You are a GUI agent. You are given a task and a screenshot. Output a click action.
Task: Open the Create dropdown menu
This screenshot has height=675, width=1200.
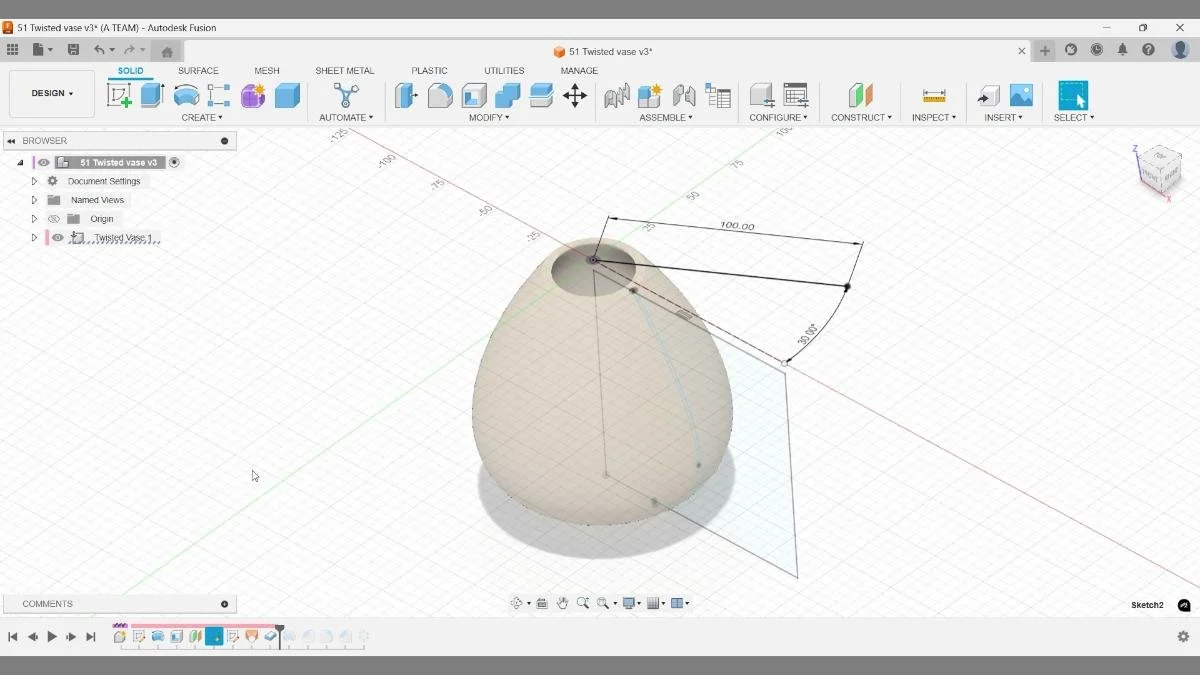coord(203,117)
